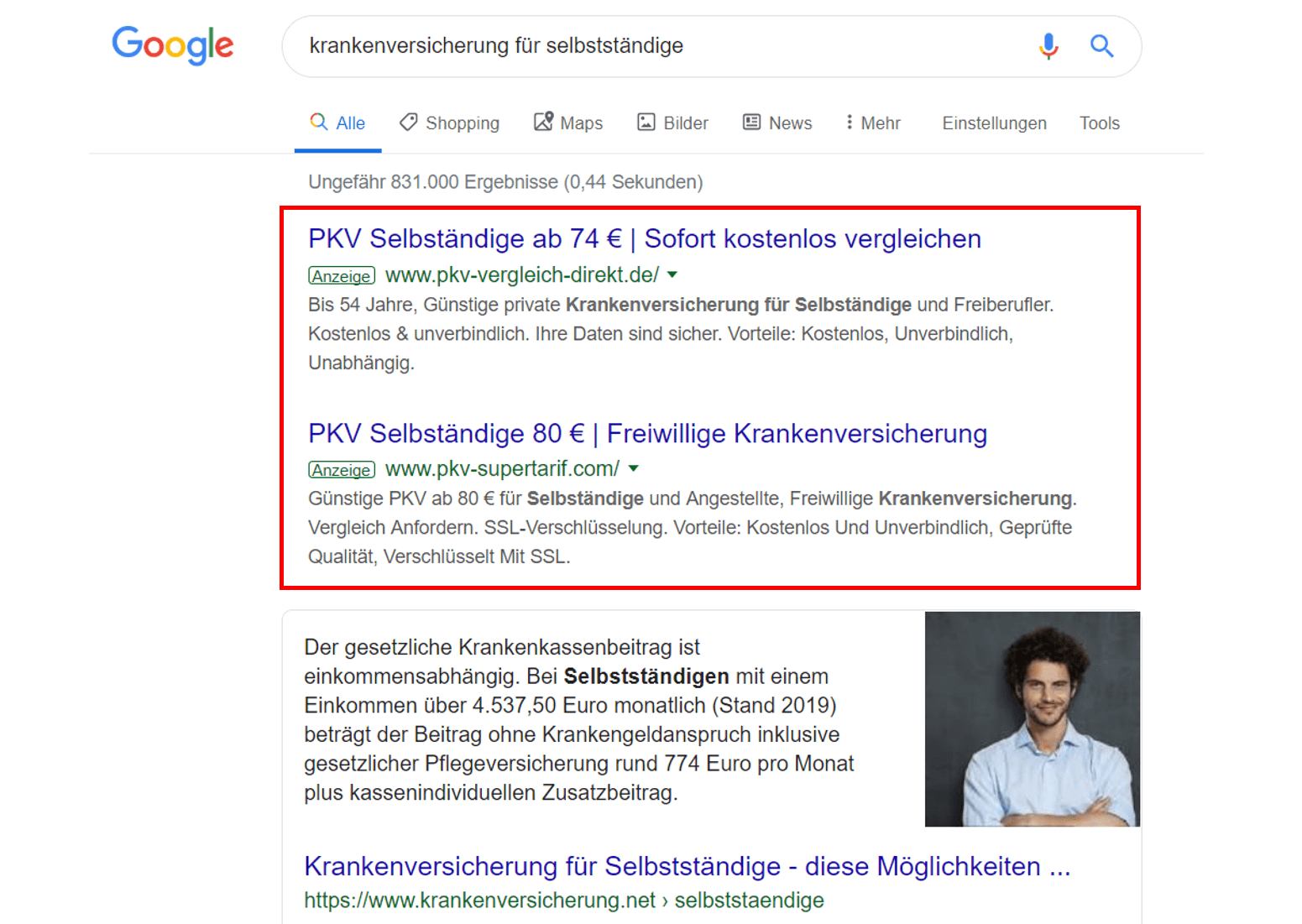Click the Bilder image icon
The height and width of the screenshot is (924, 1302).
click(646, 123)
